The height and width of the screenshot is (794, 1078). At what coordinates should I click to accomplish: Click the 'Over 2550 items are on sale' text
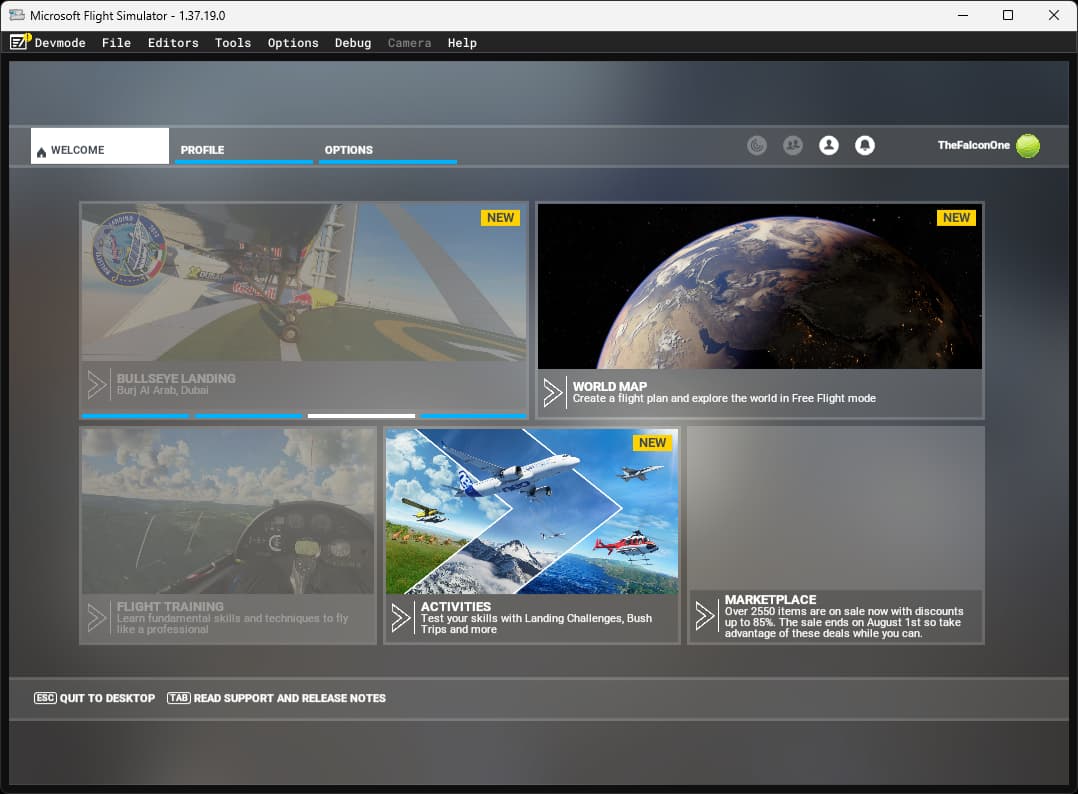coord(844,622)
